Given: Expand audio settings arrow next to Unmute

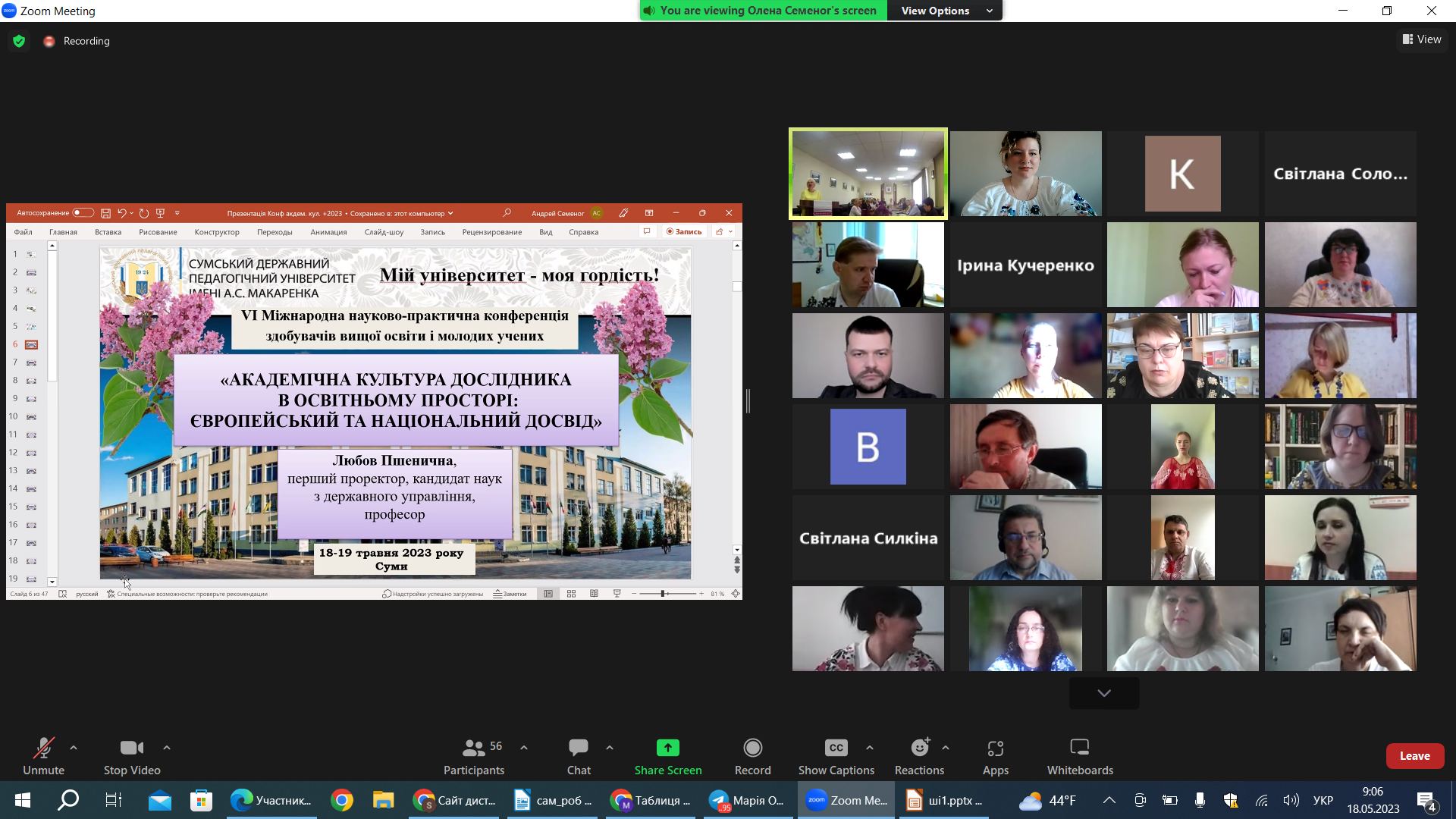Looking at the screenshot, I should pos(74,748).
